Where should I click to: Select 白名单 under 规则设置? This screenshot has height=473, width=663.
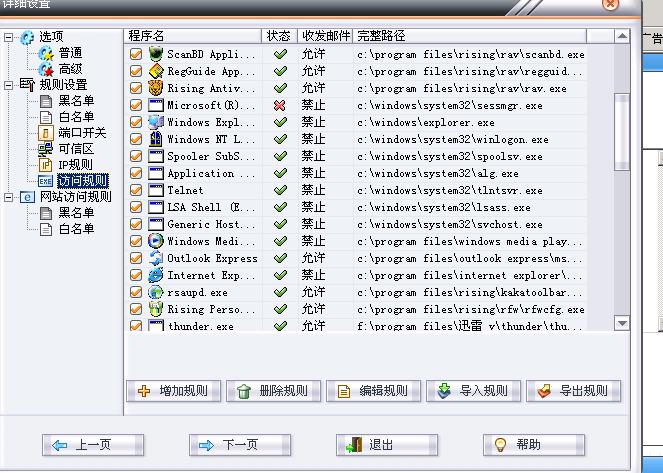76,117
